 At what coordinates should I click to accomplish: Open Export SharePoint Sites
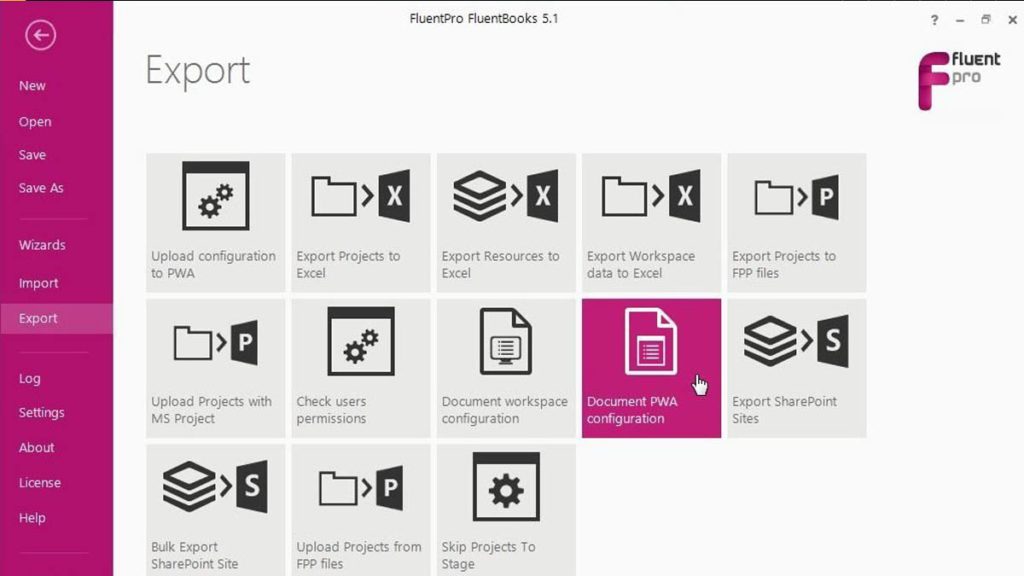click(x=795, y=366)
